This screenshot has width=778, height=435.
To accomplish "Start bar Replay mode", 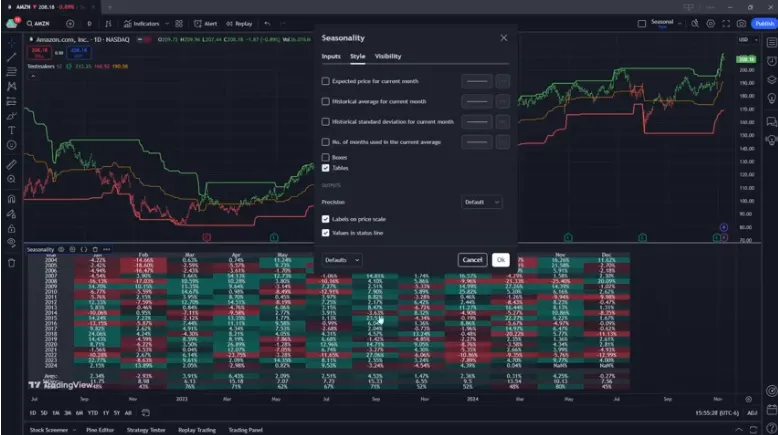I will click(239, 23).
